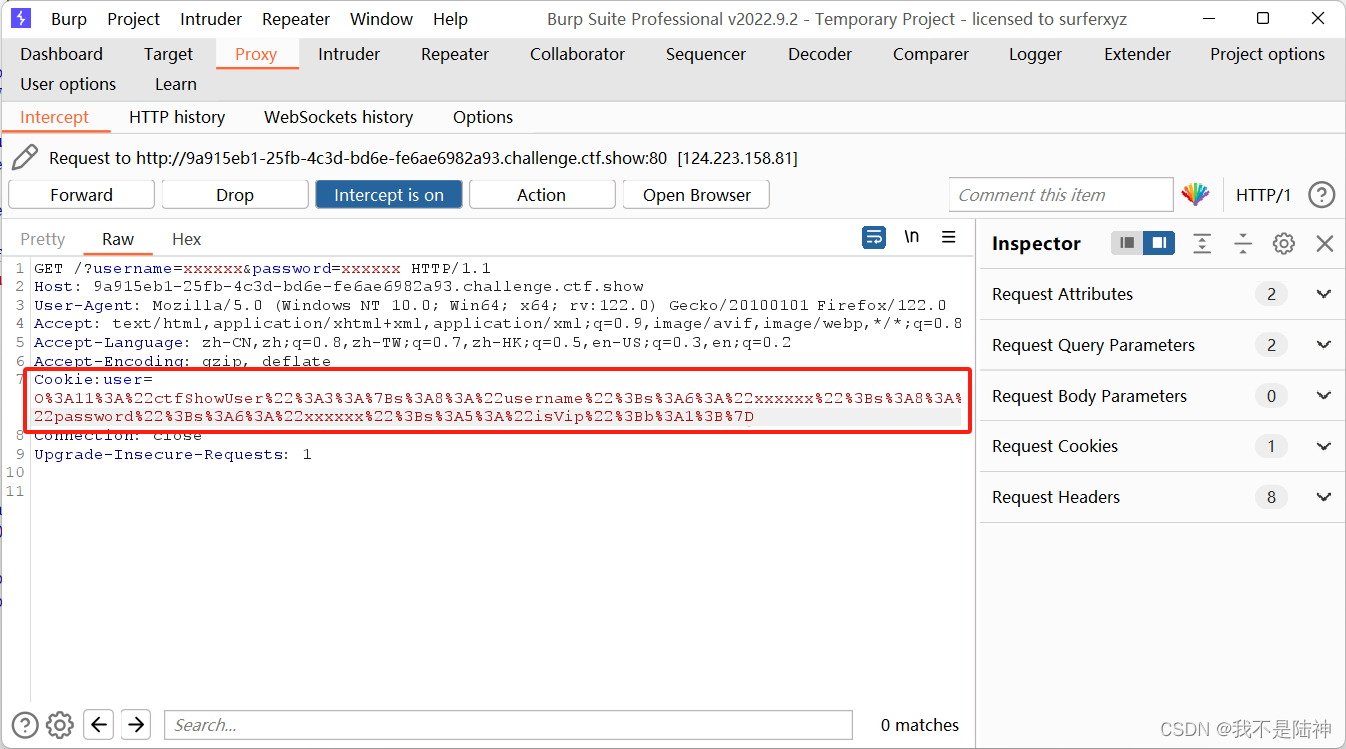Click the Upgrade-Insecure-Requests header line

pyautogui.click(x=172, y=455)
